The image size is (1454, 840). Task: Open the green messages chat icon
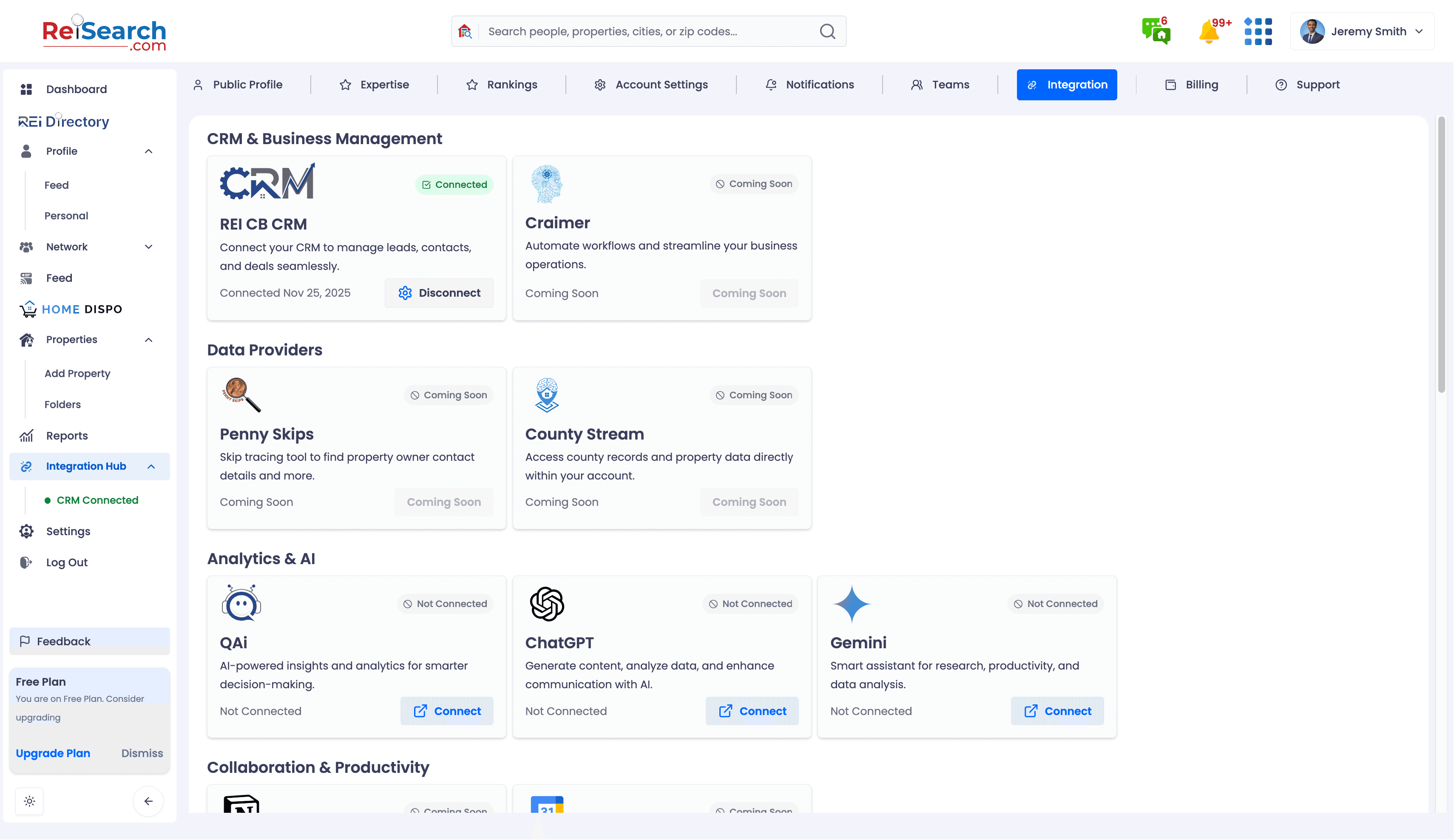(x=1156, y=31)
